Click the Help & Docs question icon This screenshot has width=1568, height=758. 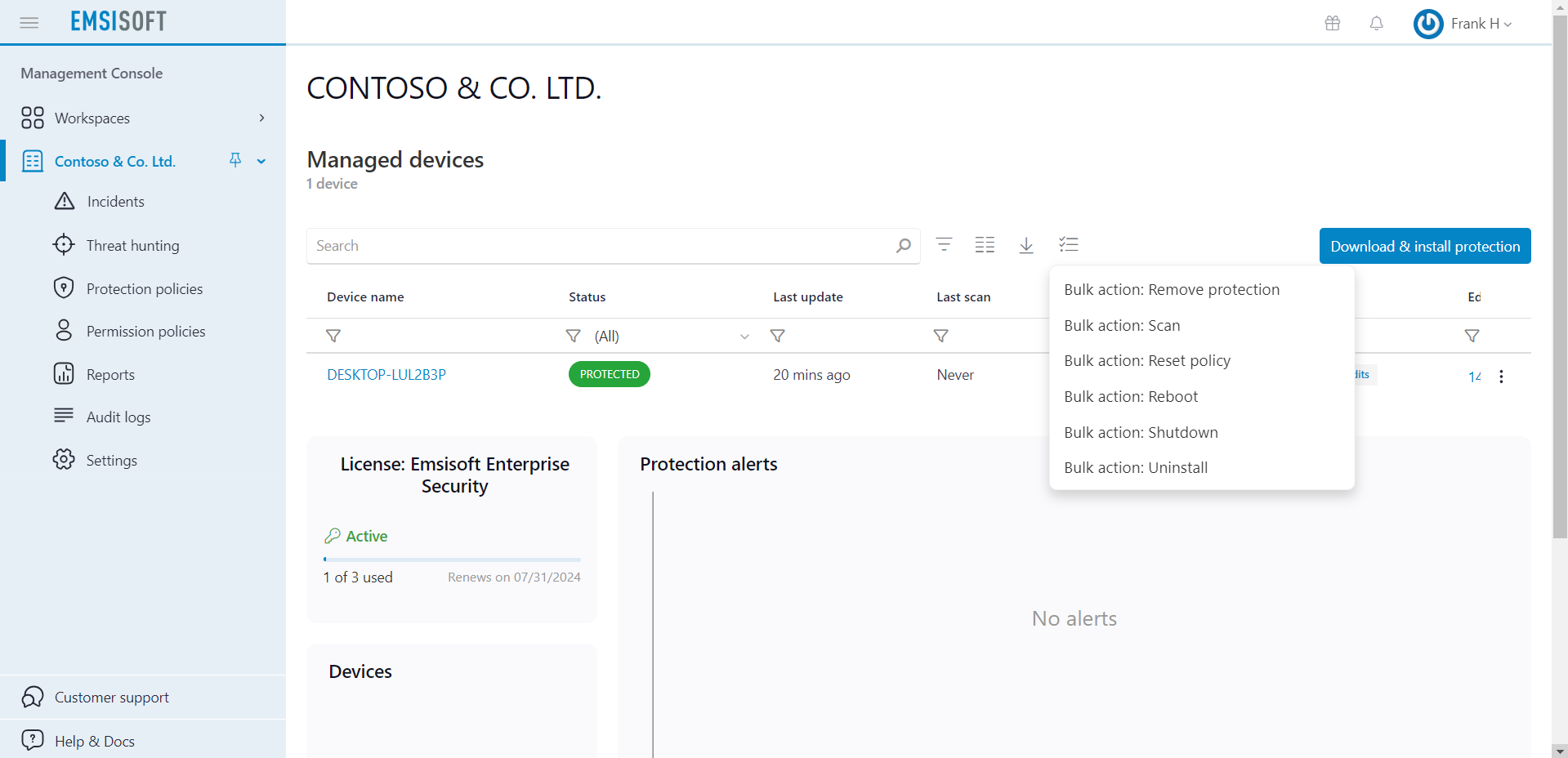click(x=33, y=740)
